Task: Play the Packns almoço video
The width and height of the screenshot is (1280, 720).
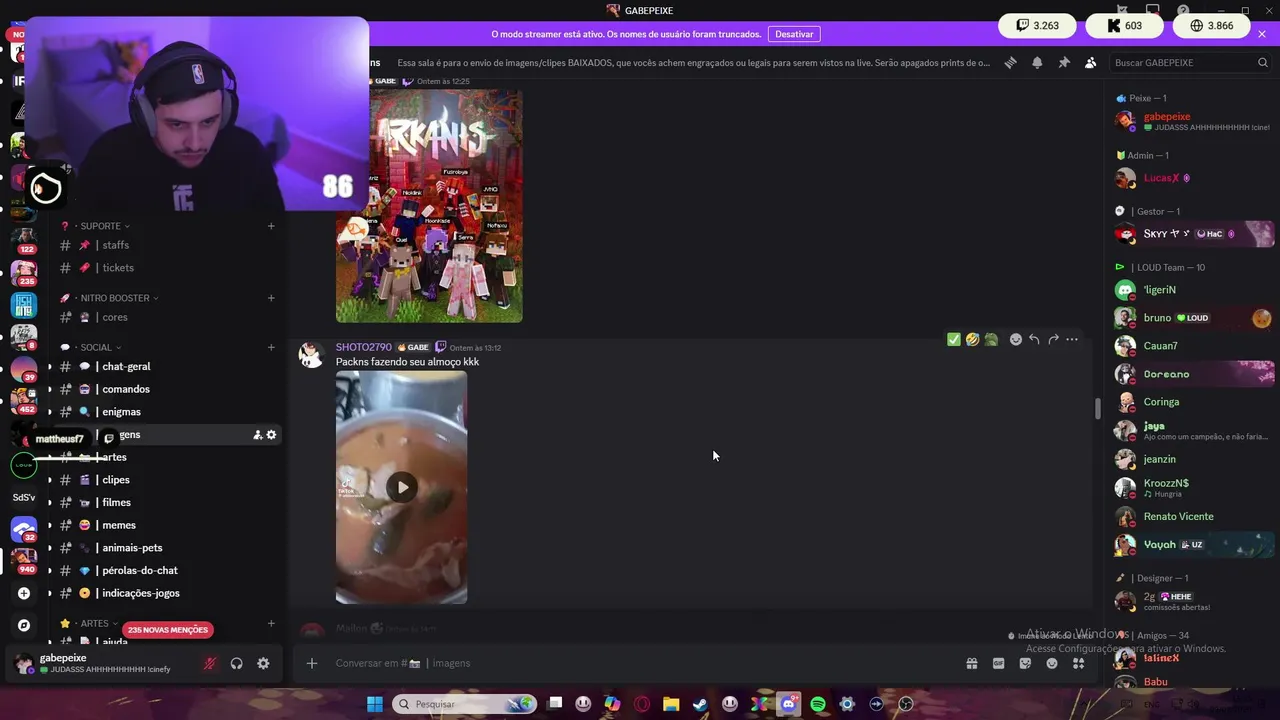Action: 401,487
